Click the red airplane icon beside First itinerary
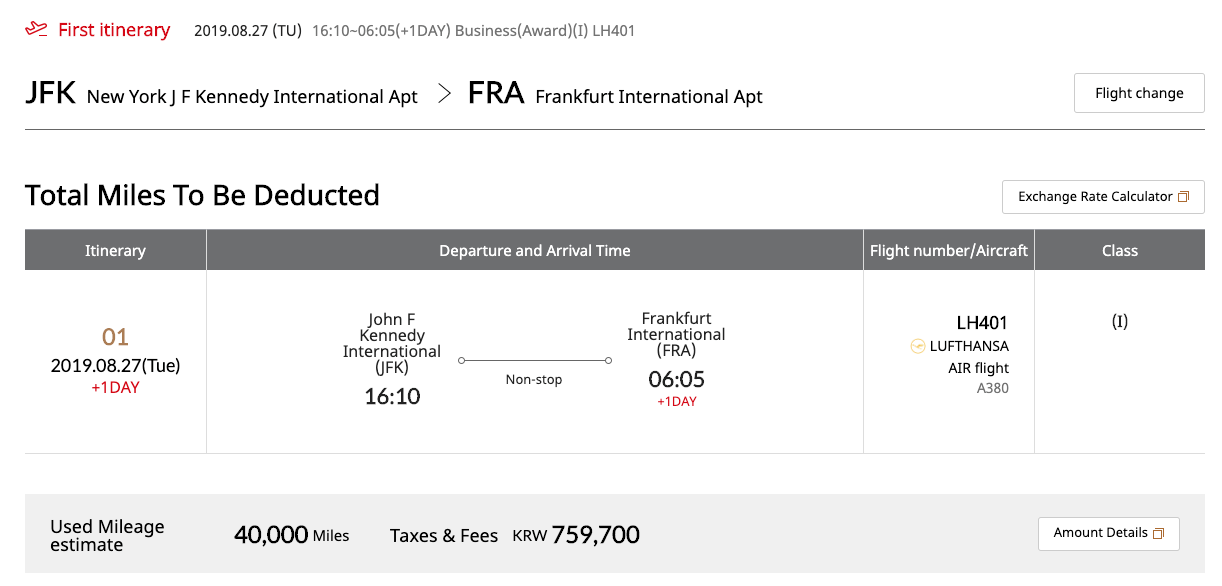 point(36,29)
